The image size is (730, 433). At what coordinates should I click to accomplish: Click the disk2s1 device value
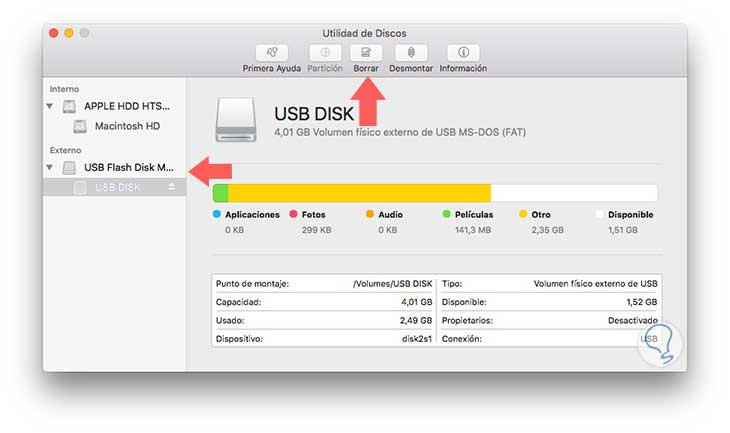pos(417,339)
